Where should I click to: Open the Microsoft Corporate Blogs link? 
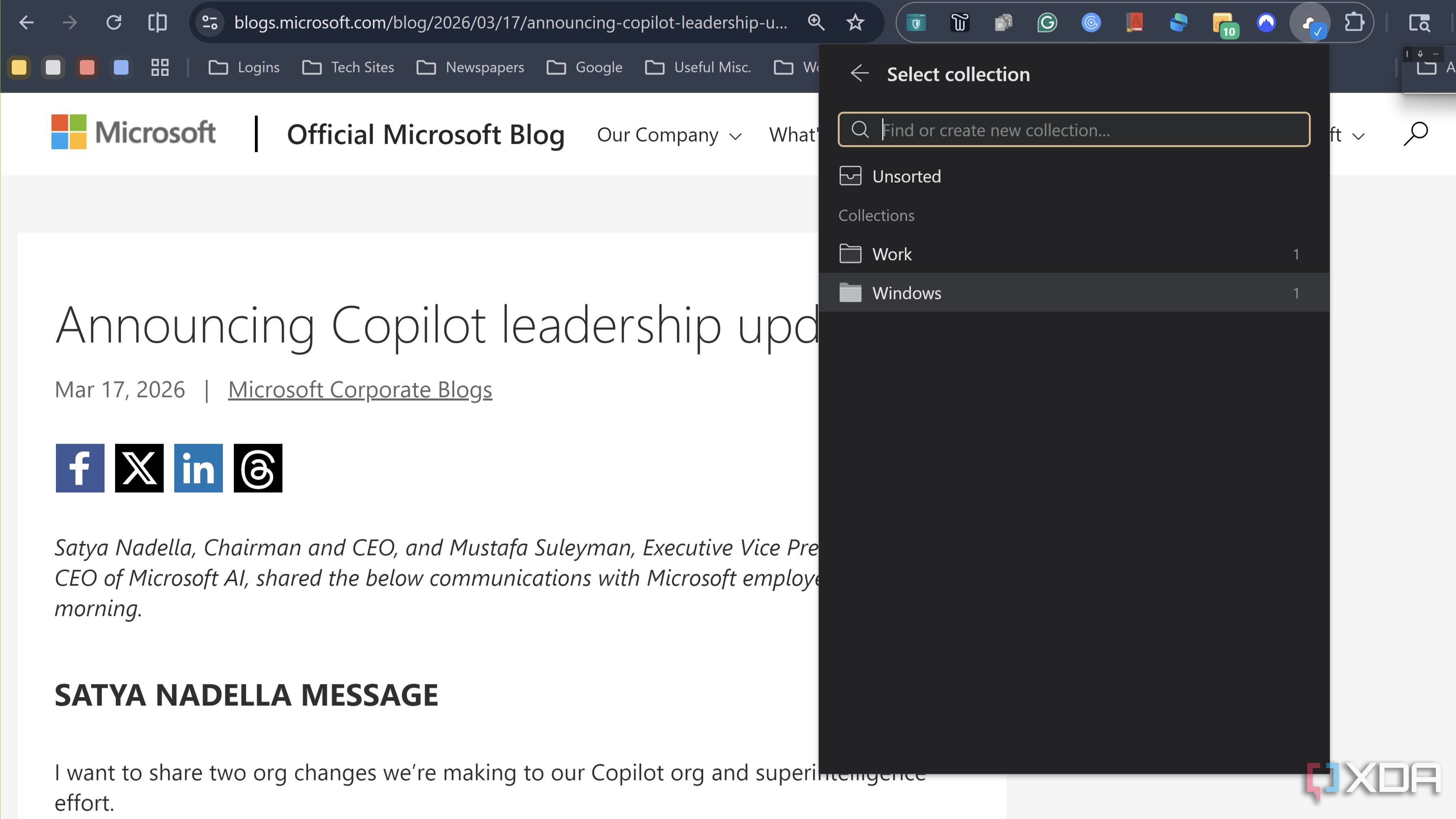[360, 390]
